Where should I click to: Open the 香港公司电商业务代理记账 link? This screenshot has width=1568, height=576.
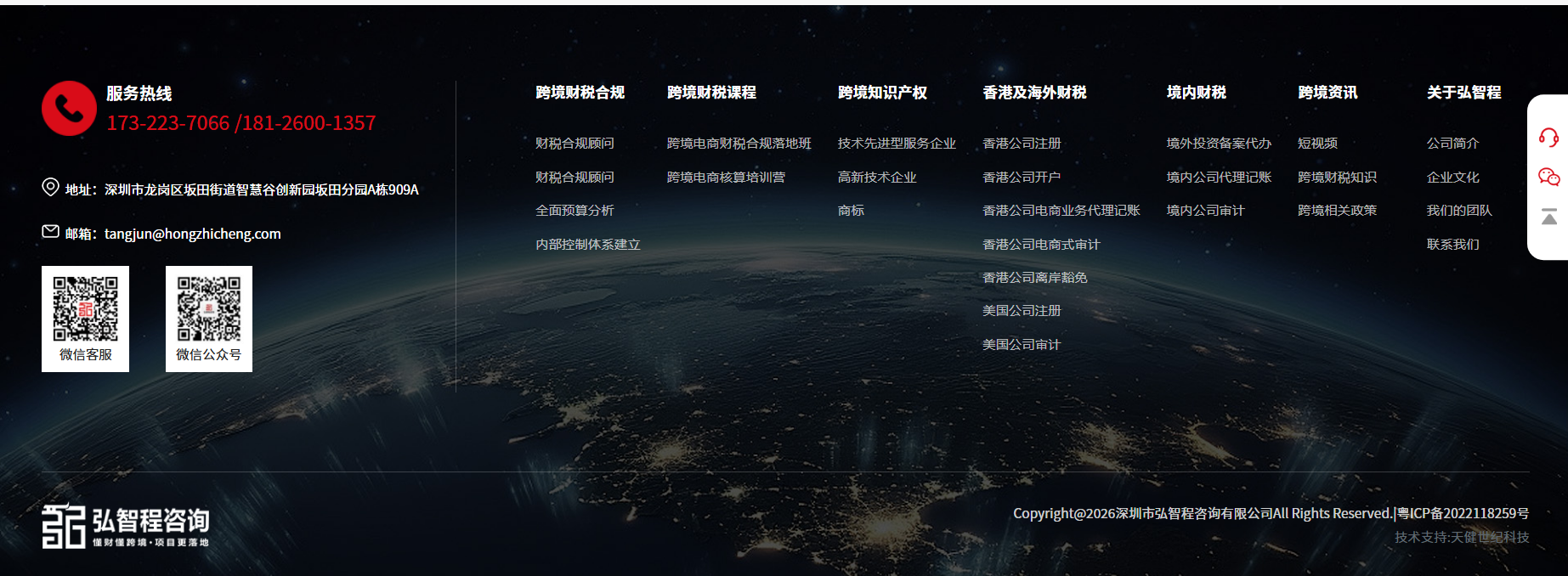tap(1061, 211)
